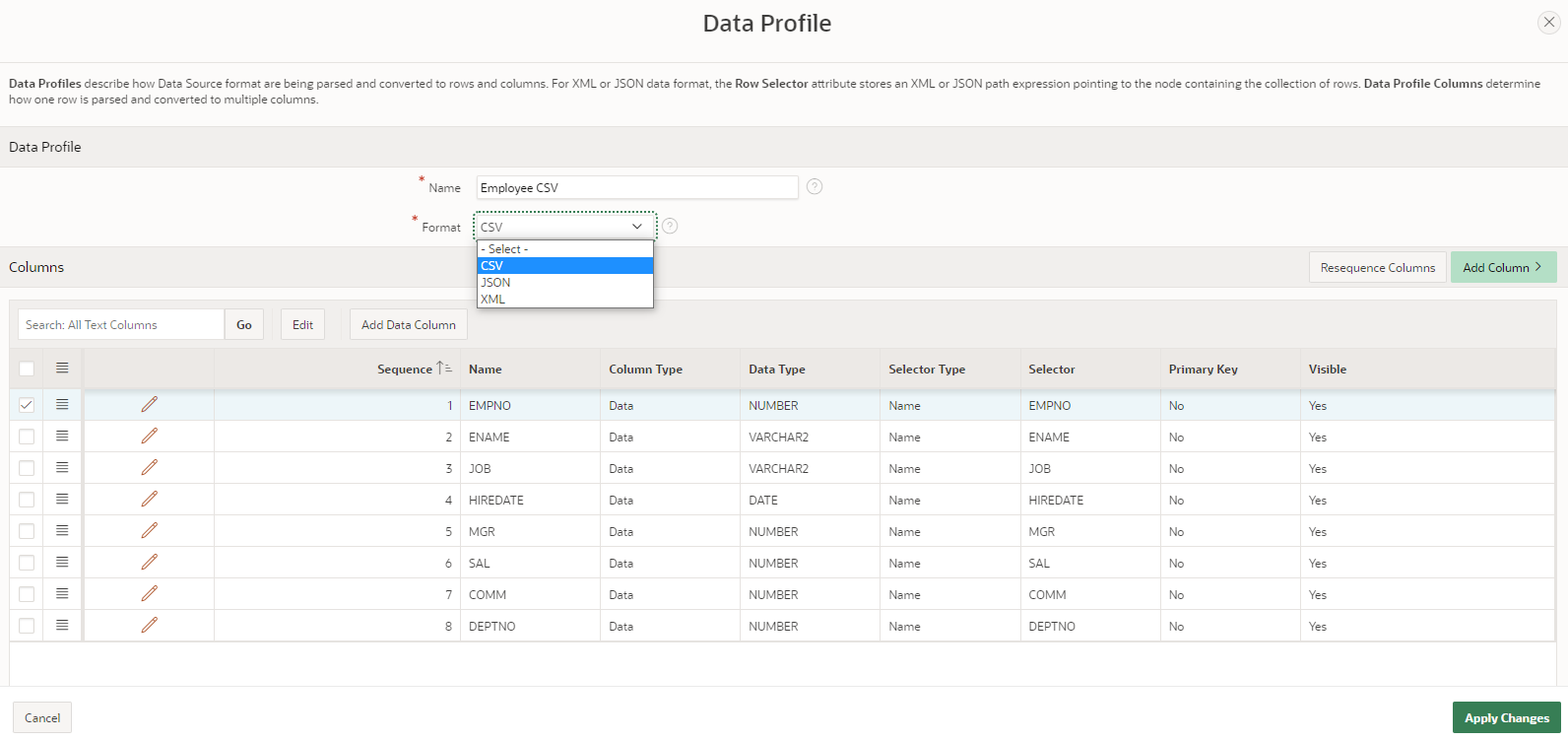The image size is (1568, 741).
Task: Select the Primary Key 'No' cell for SAL
Action: 1230,563
